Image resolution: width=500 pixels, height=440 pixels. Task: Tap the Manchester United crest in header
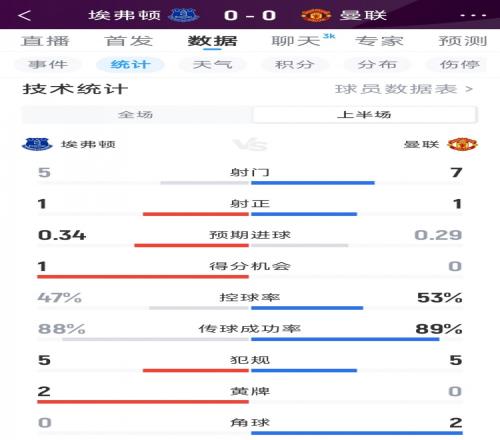click(x=315, y=15)
